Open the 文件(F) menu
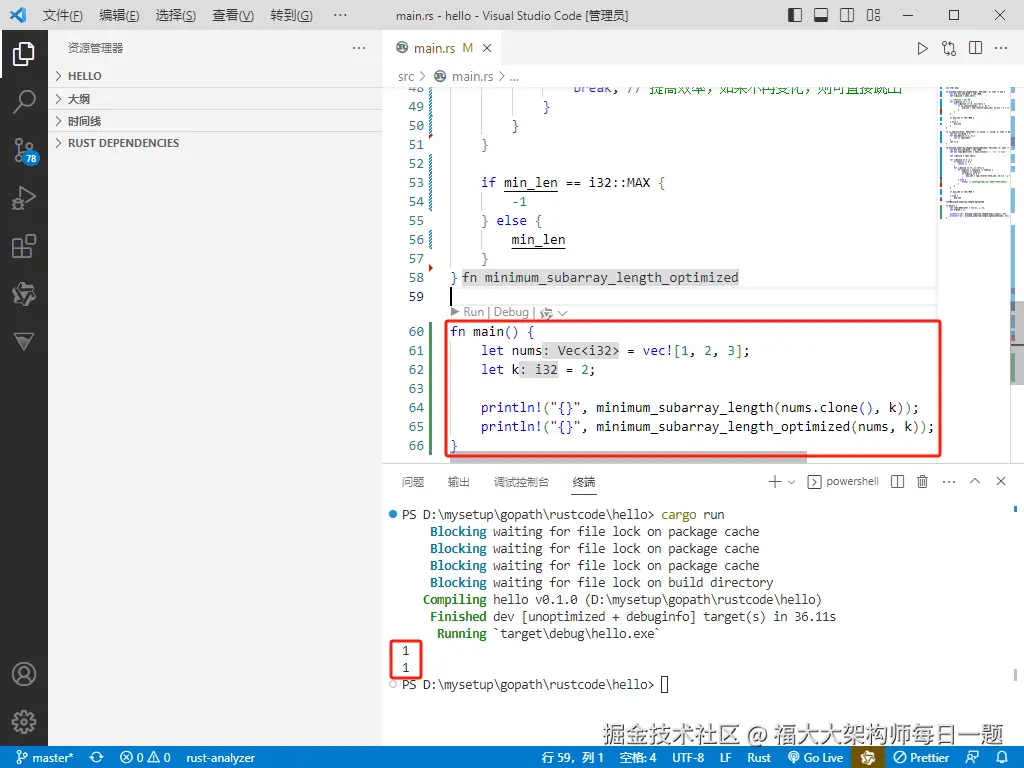 point(63,15)
